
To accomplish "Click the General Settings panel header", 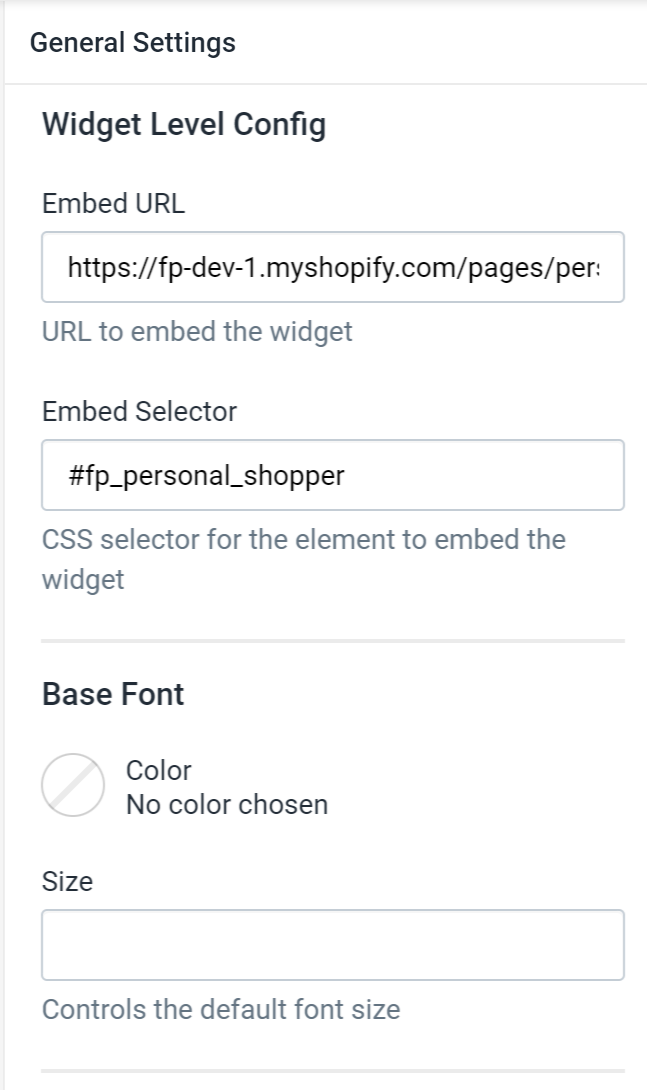I will [x=133, y=42].
